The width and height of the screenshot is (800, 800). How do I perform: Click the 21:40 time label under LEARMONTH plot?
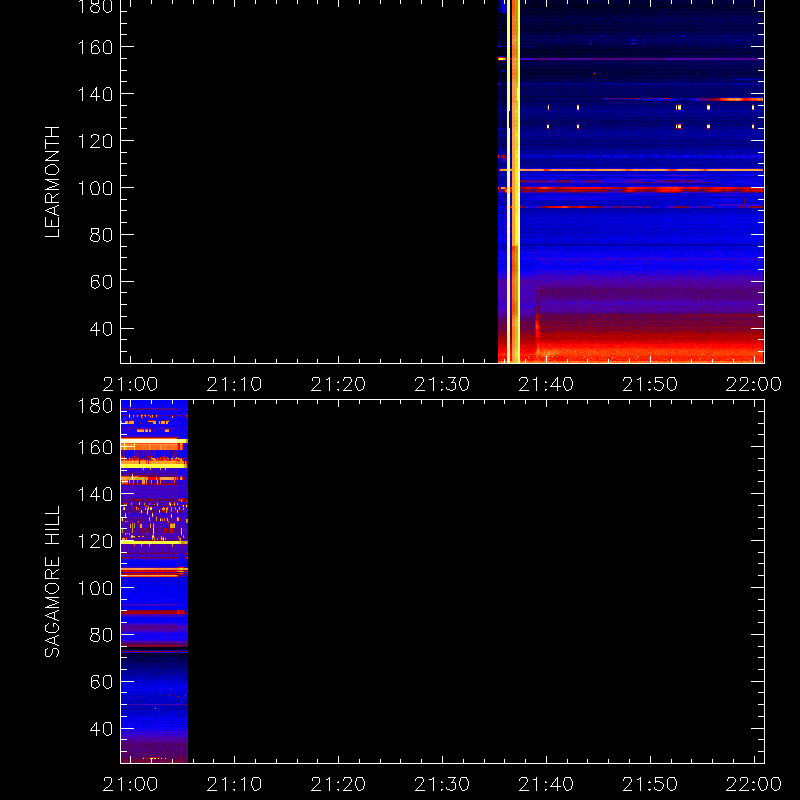(546, 384)
